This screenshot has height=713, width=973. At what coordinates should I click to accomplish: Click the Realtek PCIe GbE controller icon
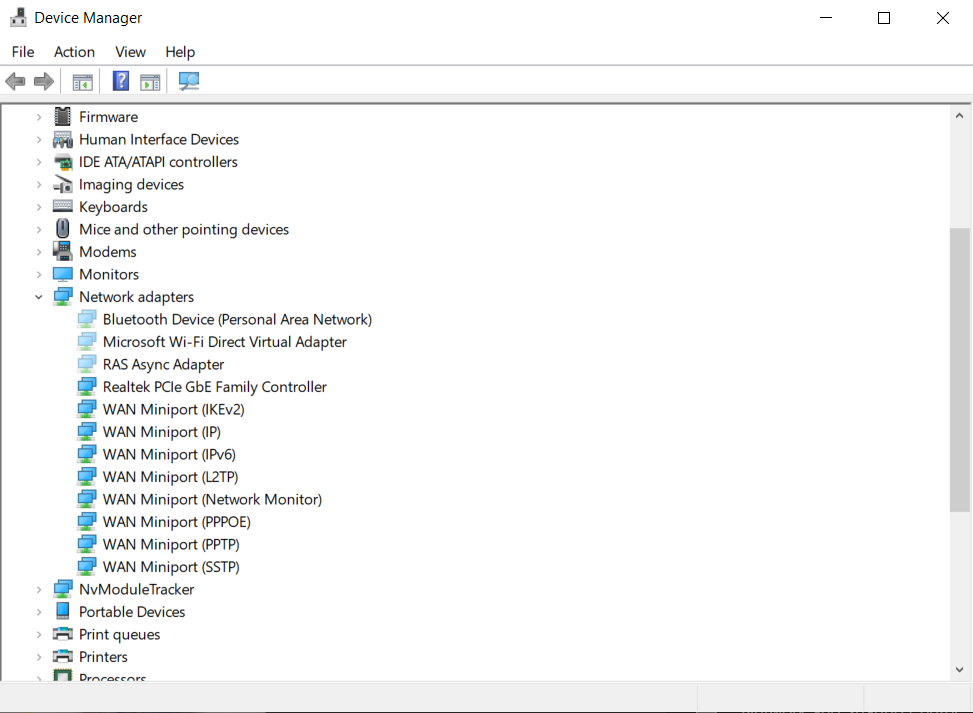pos(87,387)
